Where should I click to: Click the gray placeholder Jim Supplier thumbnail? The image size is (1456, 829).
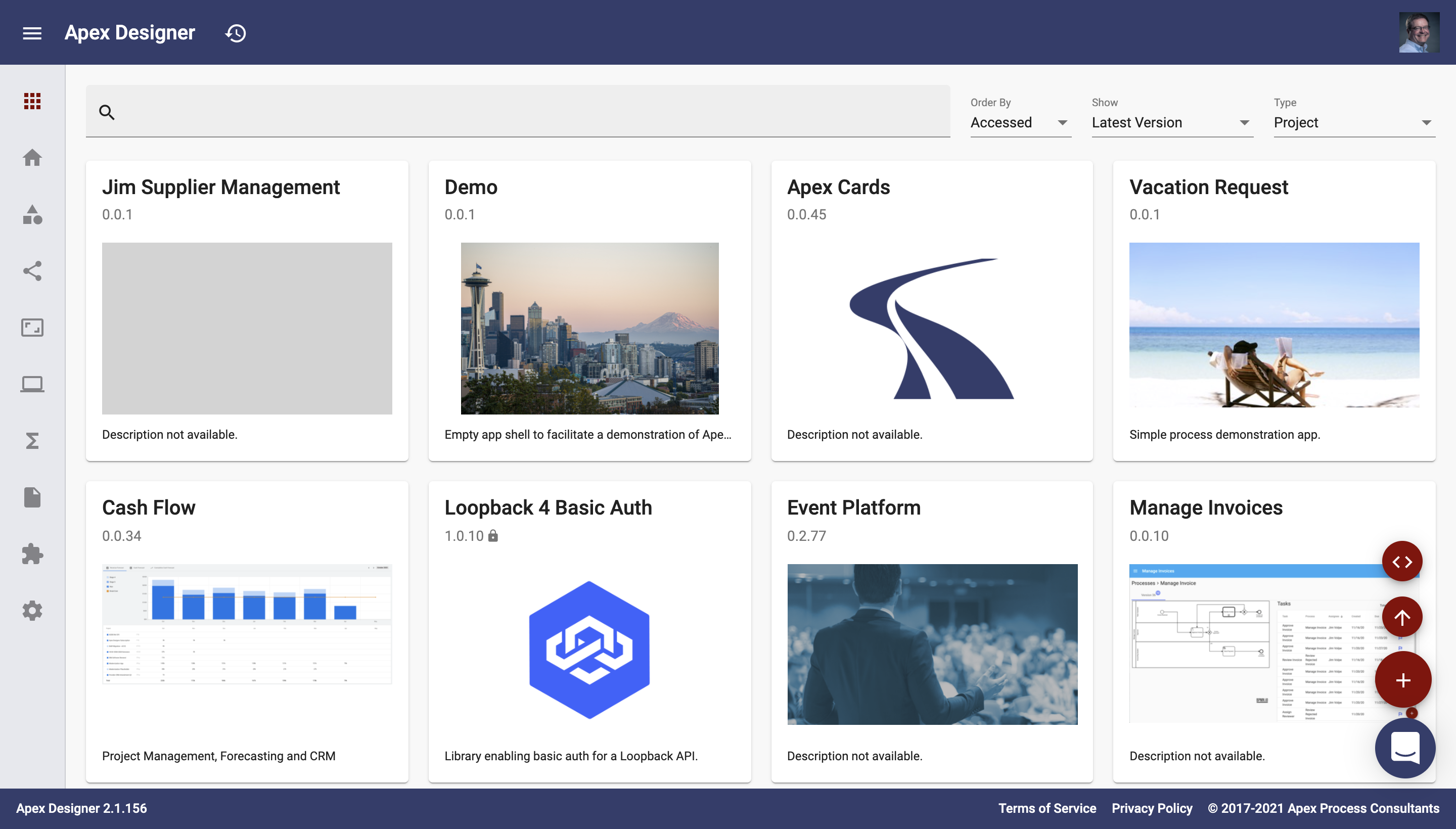pyautogui.click(x=247, y=329)
